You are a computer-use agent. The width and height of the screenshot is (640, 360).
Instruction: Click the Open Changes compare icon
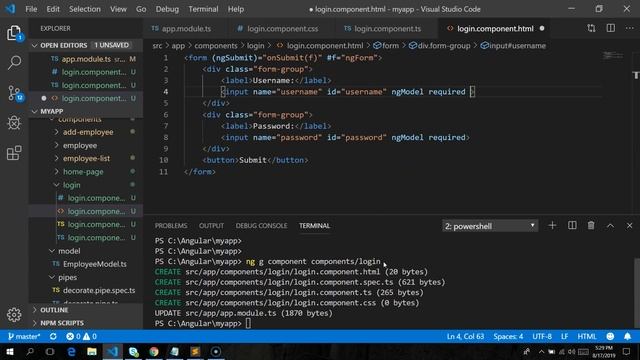591,28
